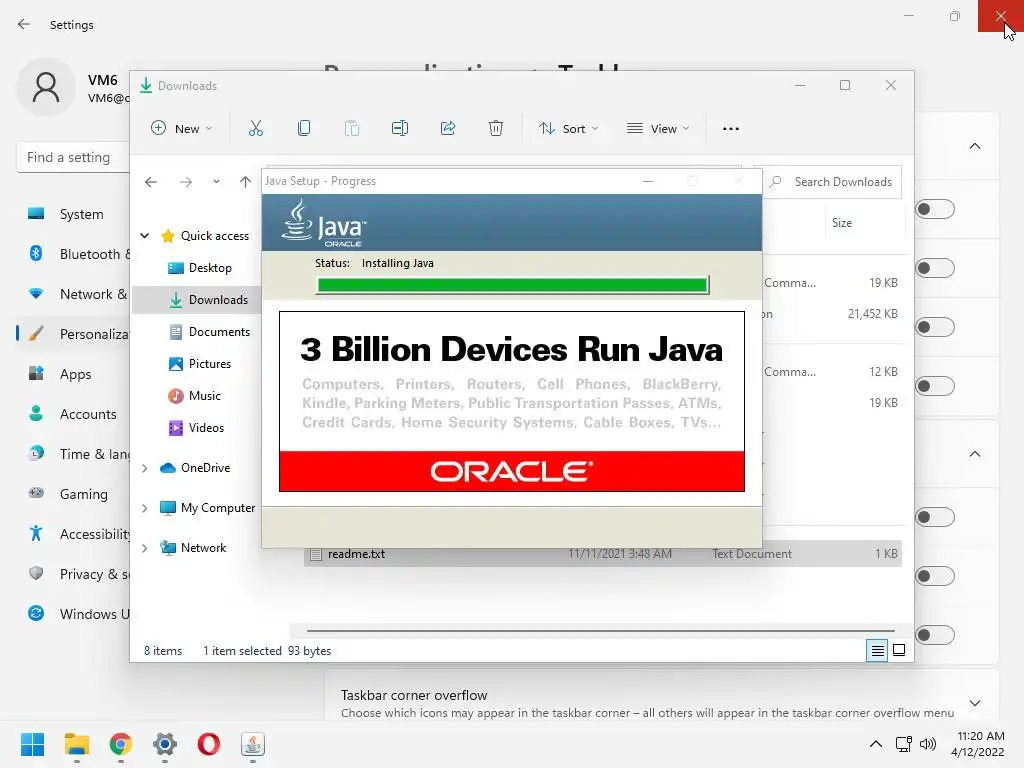Toggle the second-to-last switch in Settings

[935, 576]
